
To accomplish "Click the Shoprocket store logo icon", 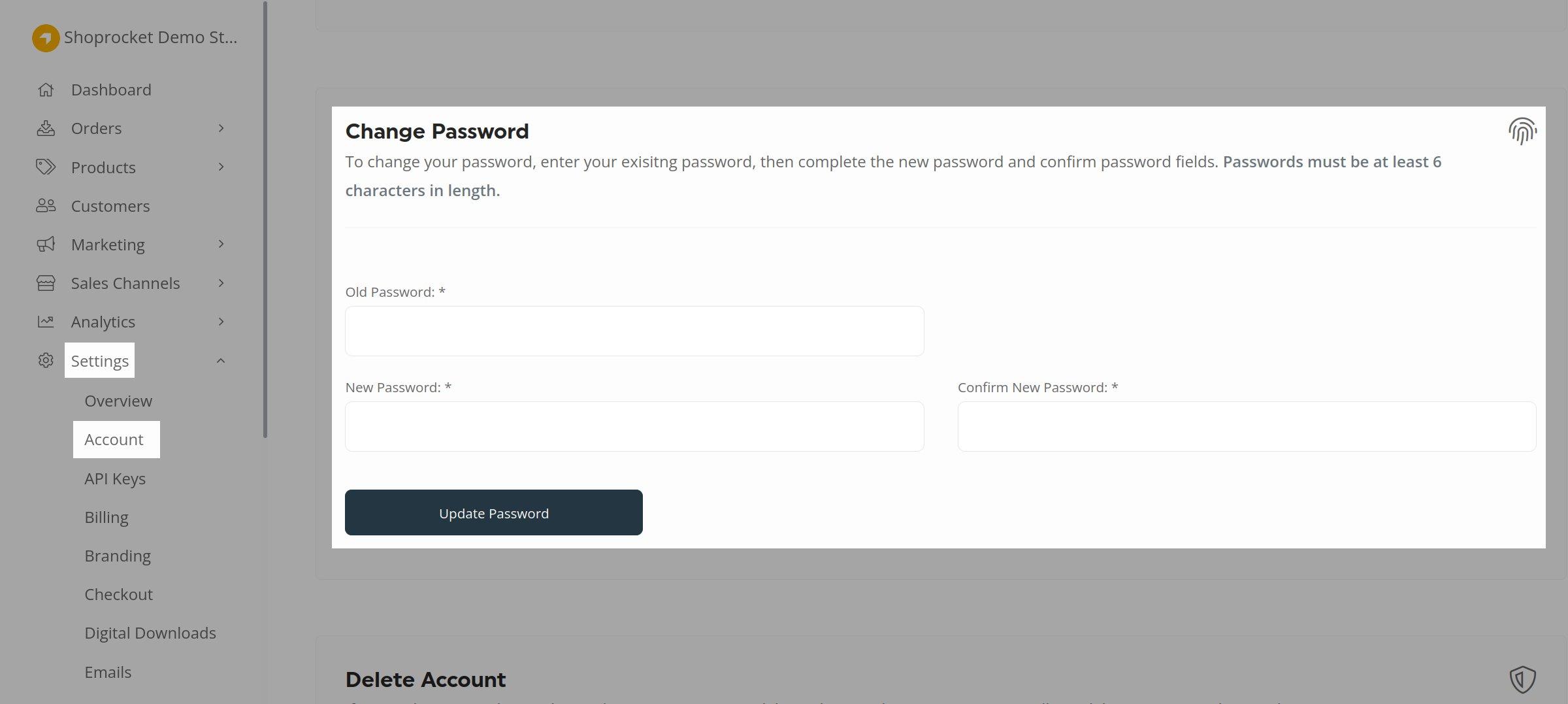I will pyautogui.click(x=46, y=38).
